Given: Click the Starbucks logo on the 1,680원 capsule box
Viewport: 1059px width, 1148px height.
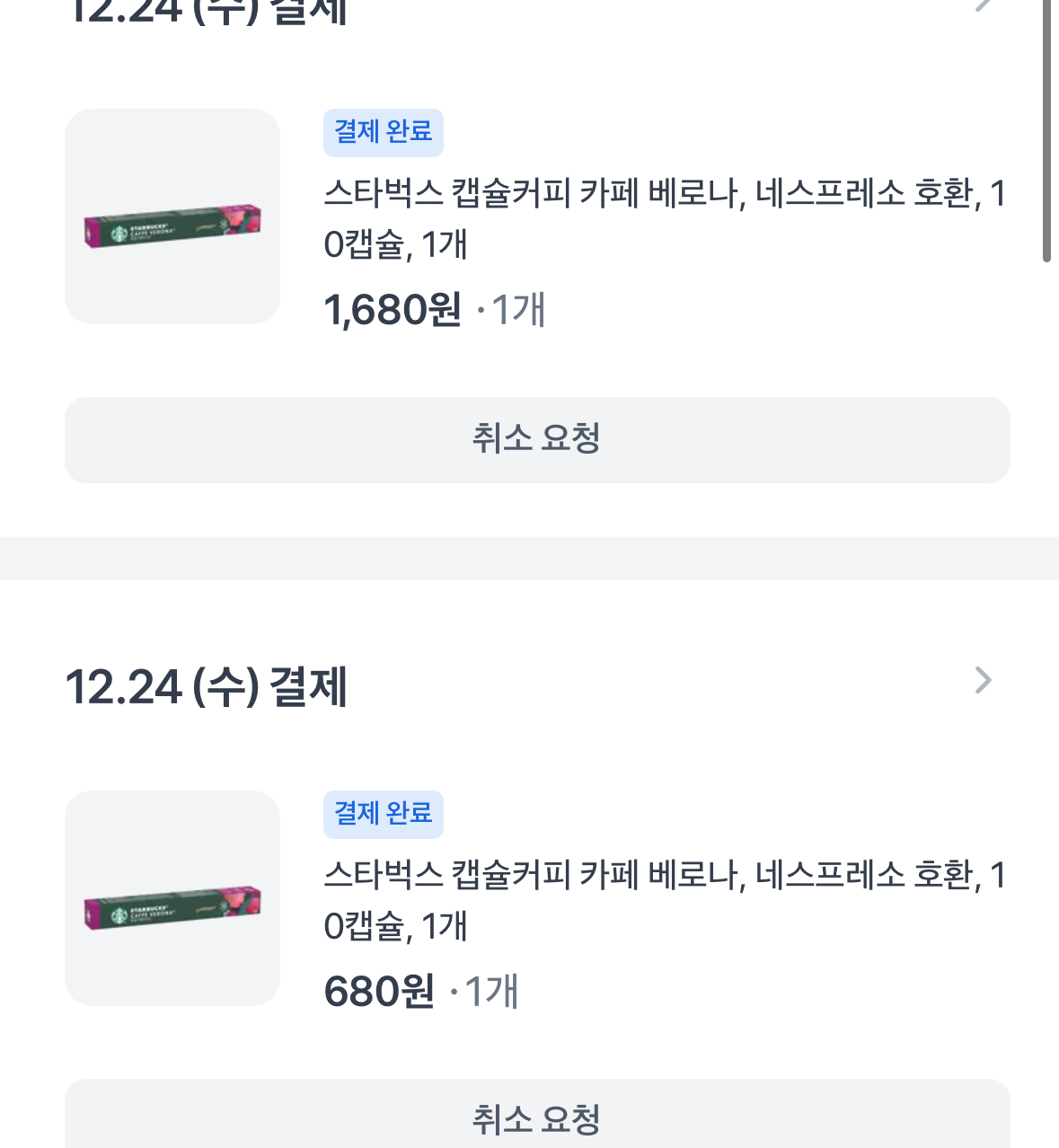Looking at the screenshot, I should [x=119, y=234].
